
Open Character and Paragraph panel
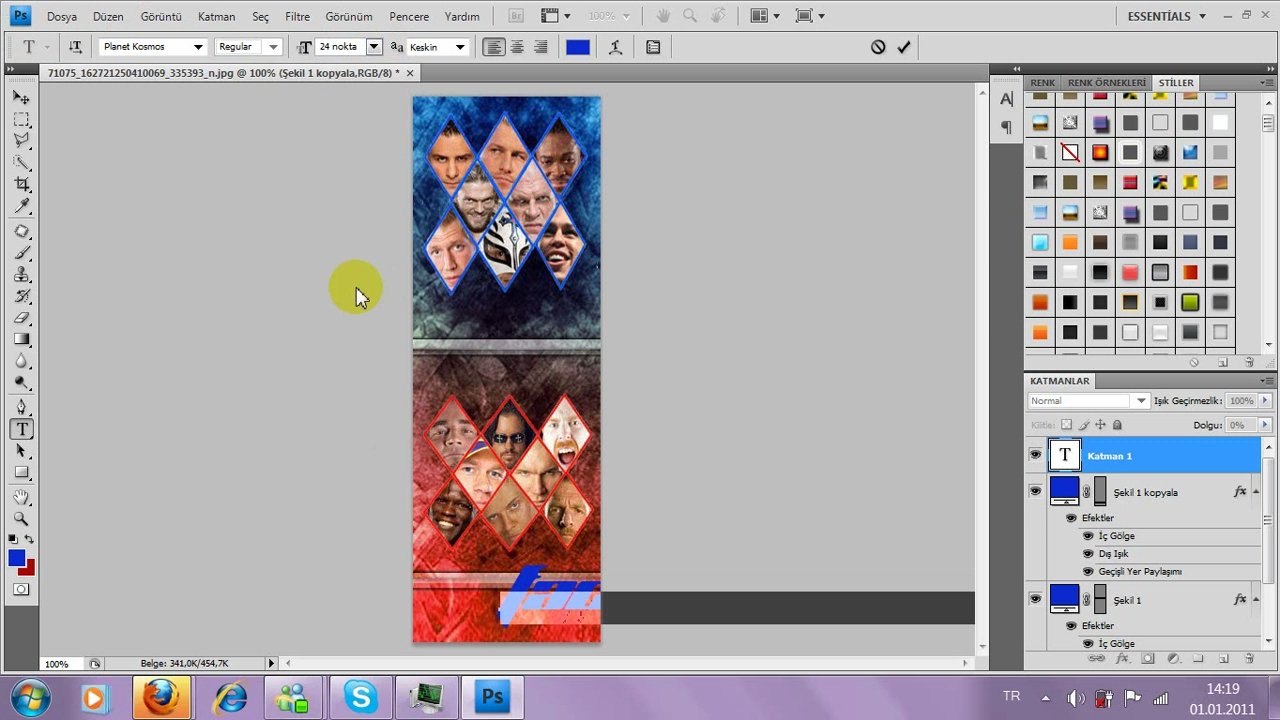click(x=653, y=47)
